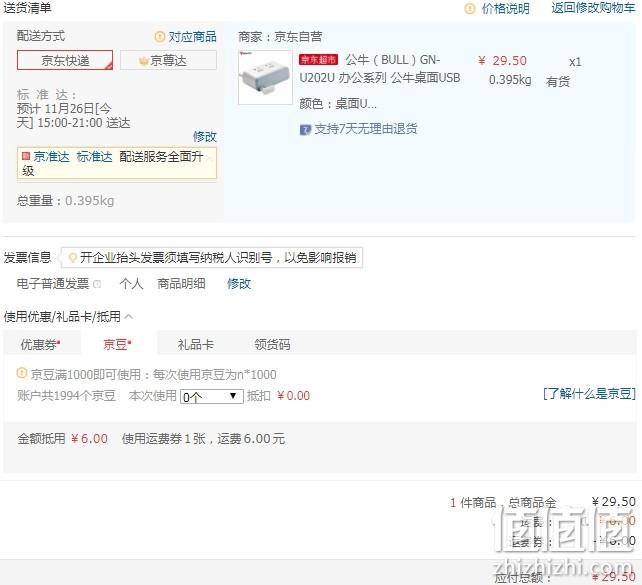Screen dimensions: 642x585
Task: Click info icon beside 对应商品
Action: 160,37
